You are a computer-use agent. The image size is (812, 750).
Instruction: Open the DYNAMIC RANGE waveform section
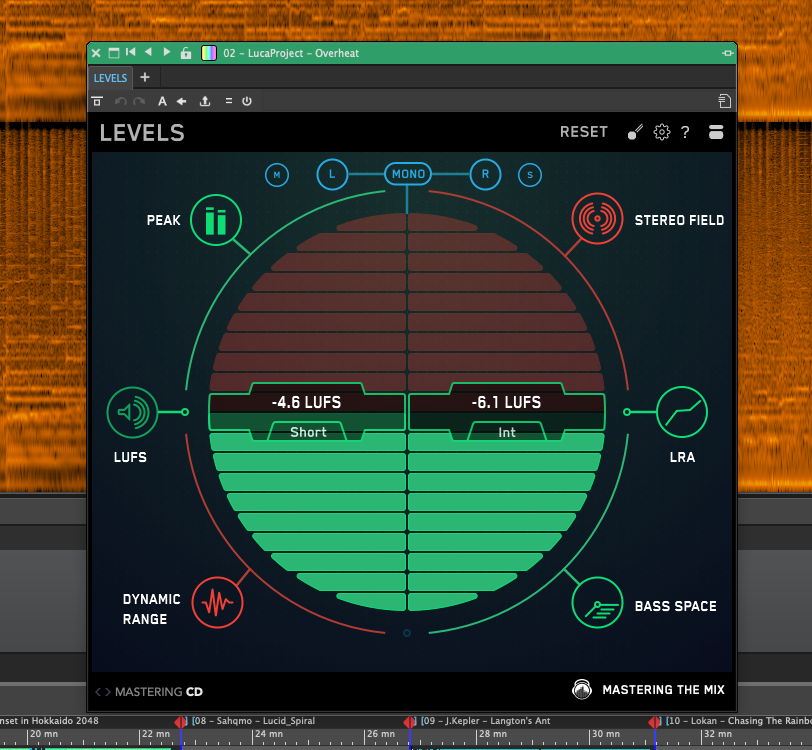[x=218, y=602]
